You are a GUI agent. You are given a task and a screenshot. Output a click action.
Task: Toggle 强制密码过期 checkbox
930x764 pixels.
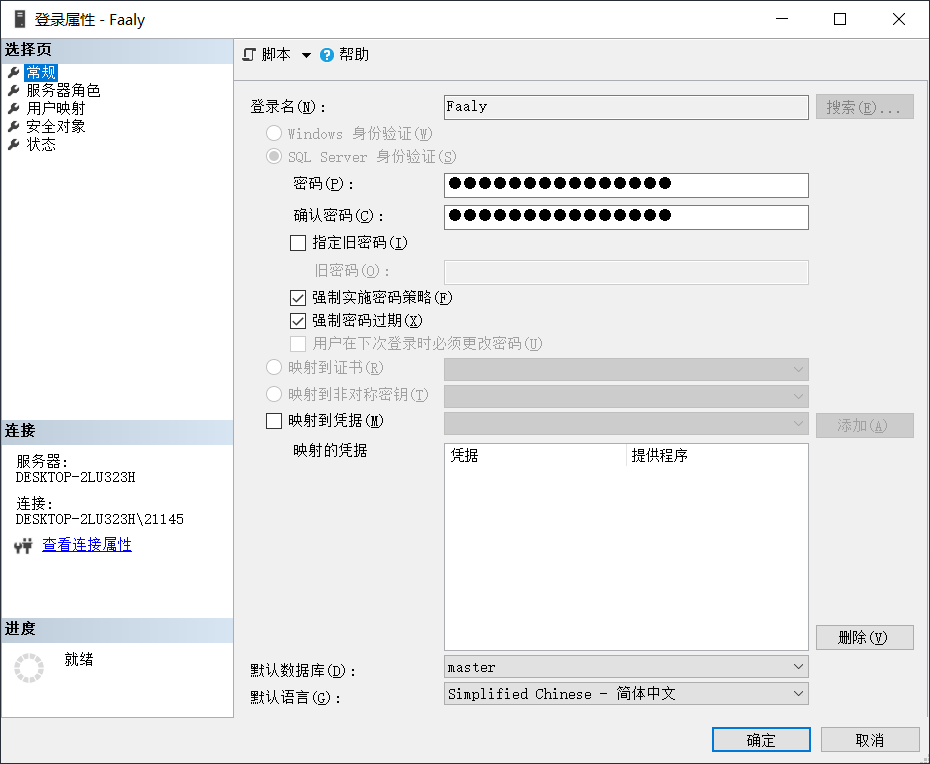coord(298,321)
